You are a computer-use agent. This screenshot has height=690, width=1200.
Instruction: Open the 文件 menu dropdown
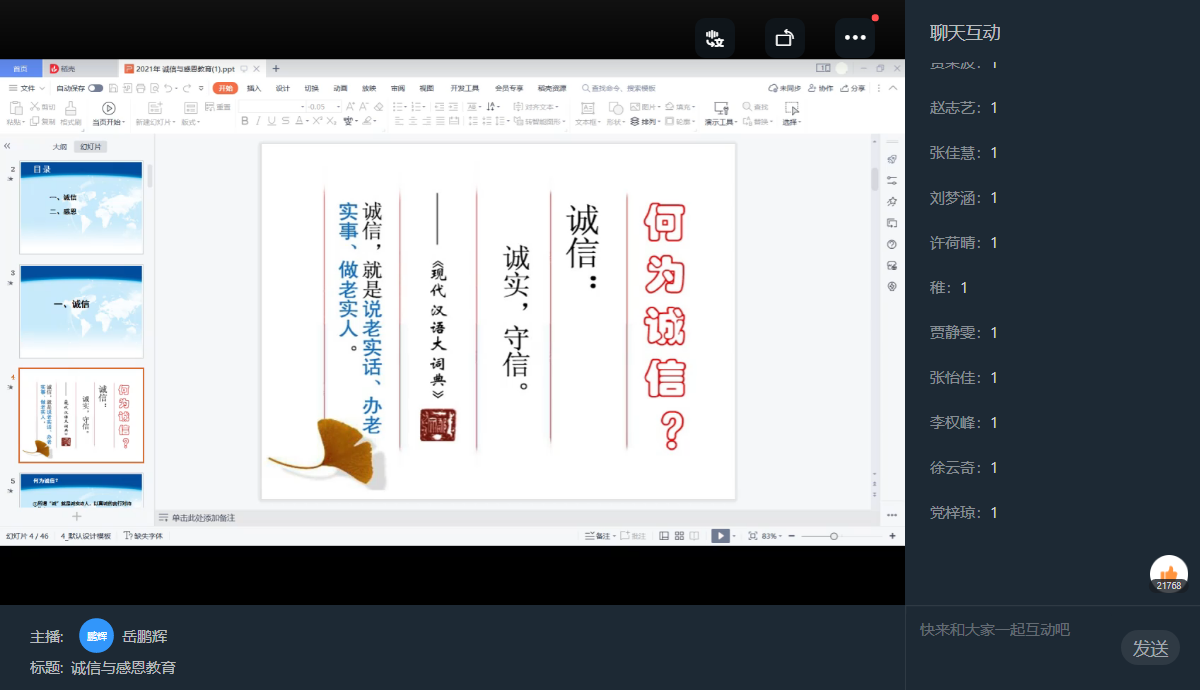(27, 88)
